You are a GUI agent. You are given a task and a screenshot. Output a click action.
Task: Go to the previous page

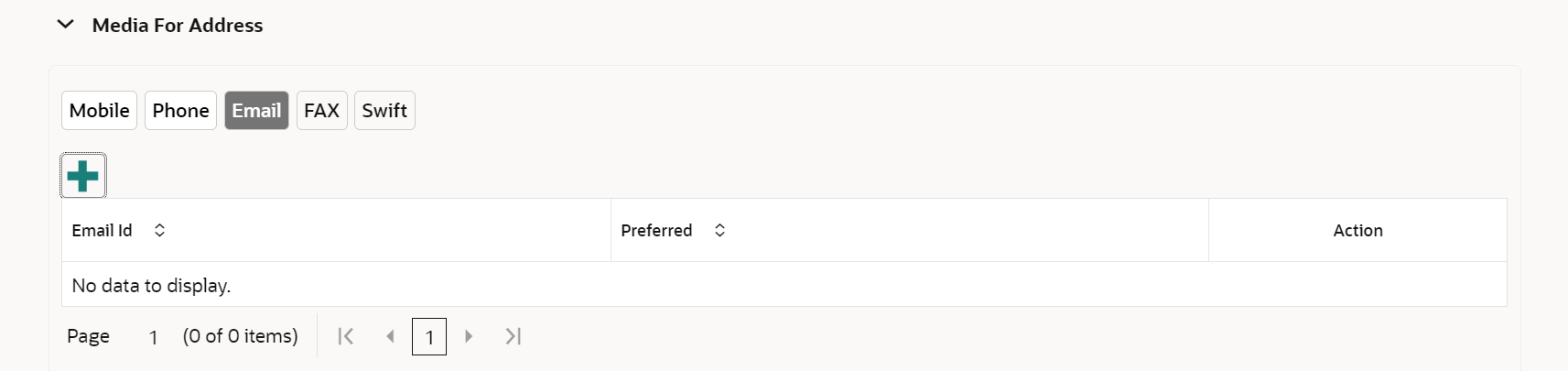[x=390, y=336]
